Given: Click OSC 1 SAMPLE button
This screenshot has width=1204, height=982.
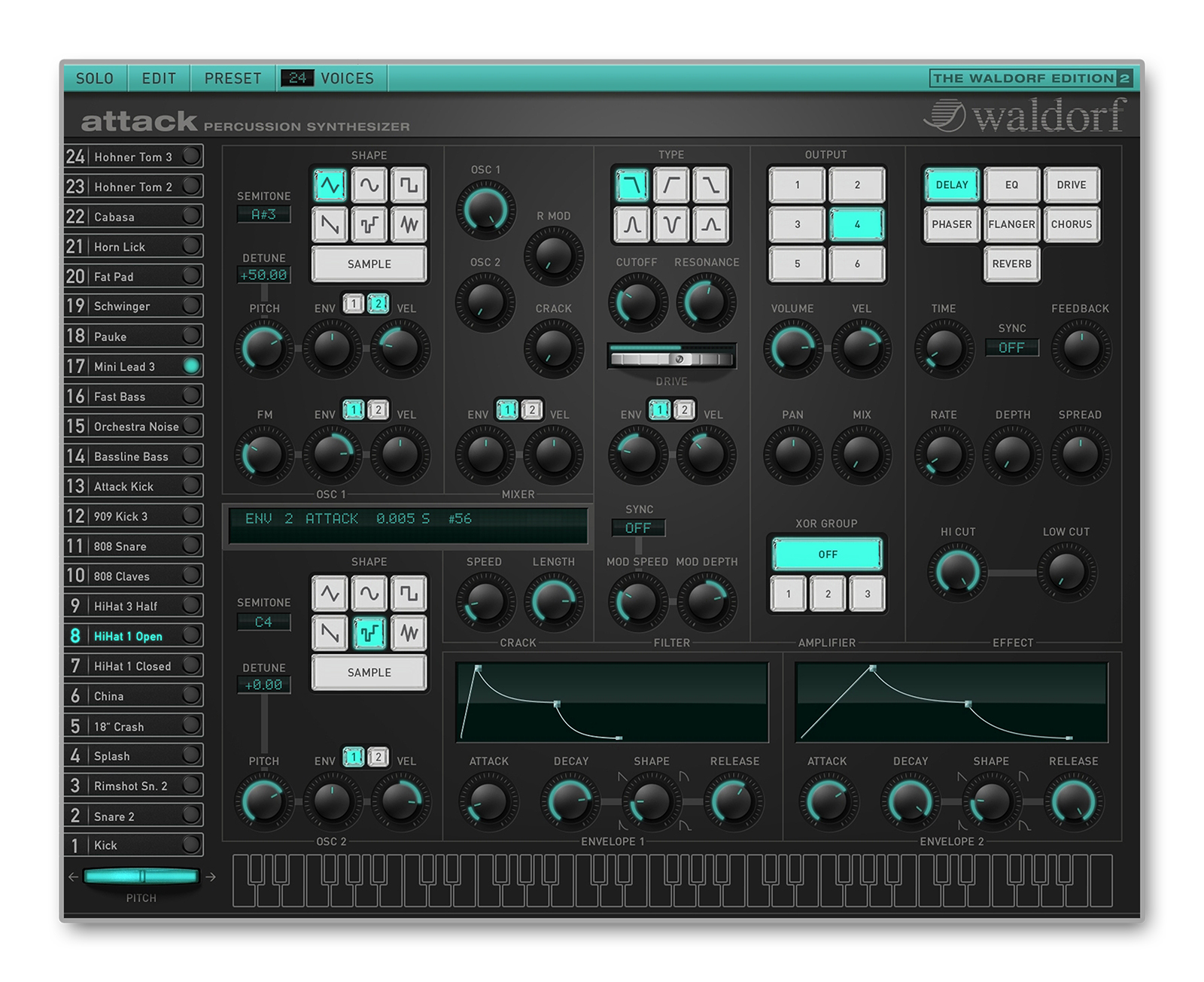Looking at the screenshot, I should (369, 264).
